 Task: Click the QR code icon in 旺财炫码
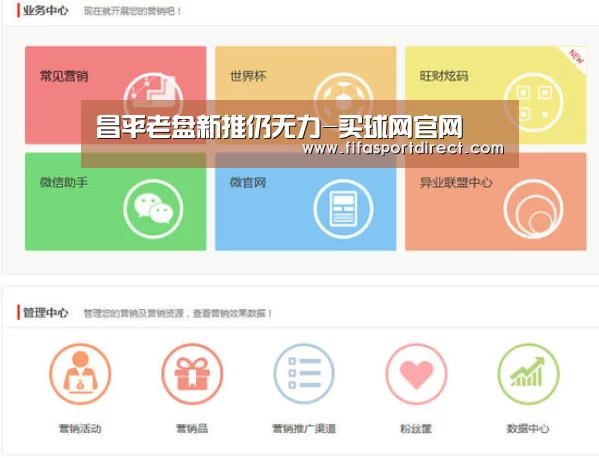point(533,102)
